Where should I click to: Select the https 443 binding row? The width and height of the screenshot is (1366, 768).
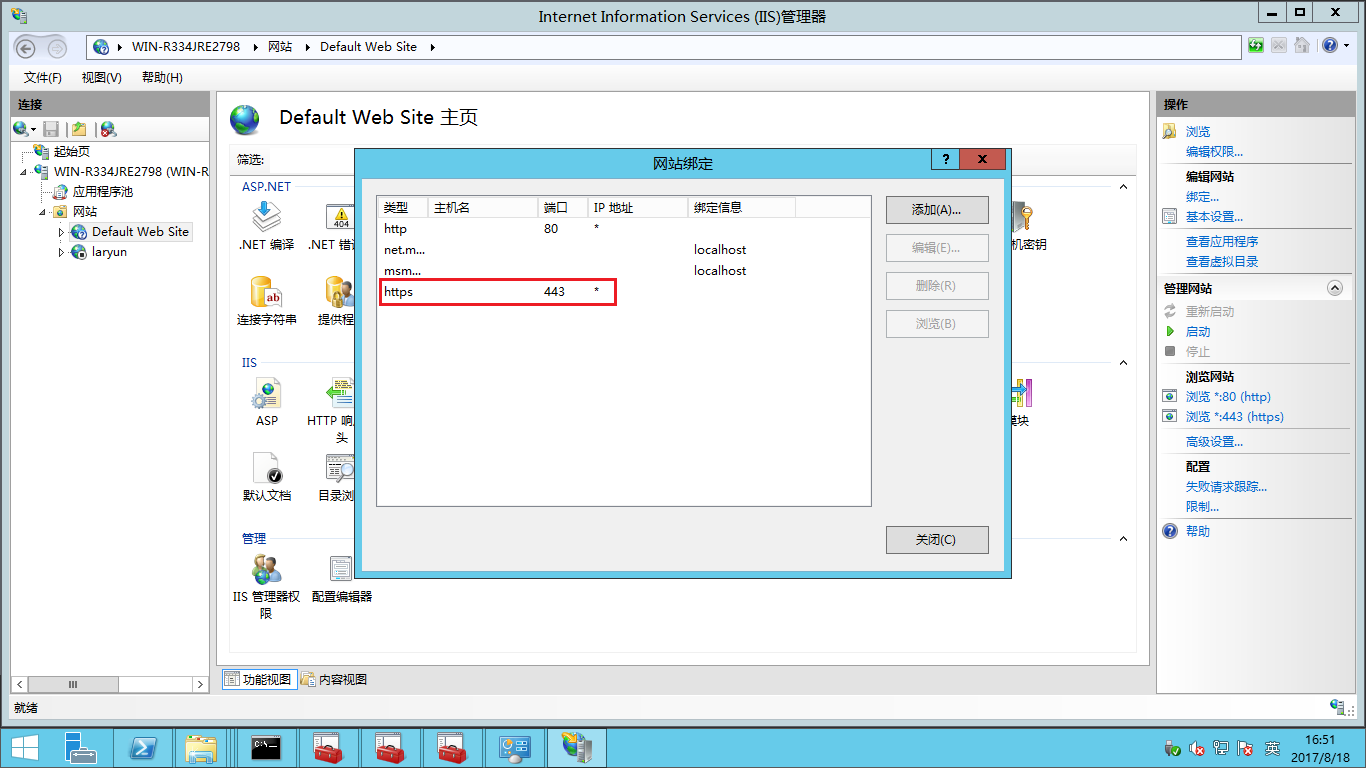click(x=497, y=292)
